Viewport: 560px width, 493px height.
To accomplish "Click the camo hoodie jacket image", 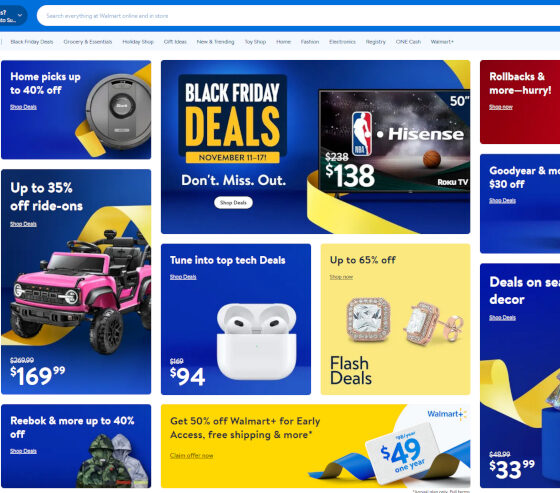I will pos(113,460).
